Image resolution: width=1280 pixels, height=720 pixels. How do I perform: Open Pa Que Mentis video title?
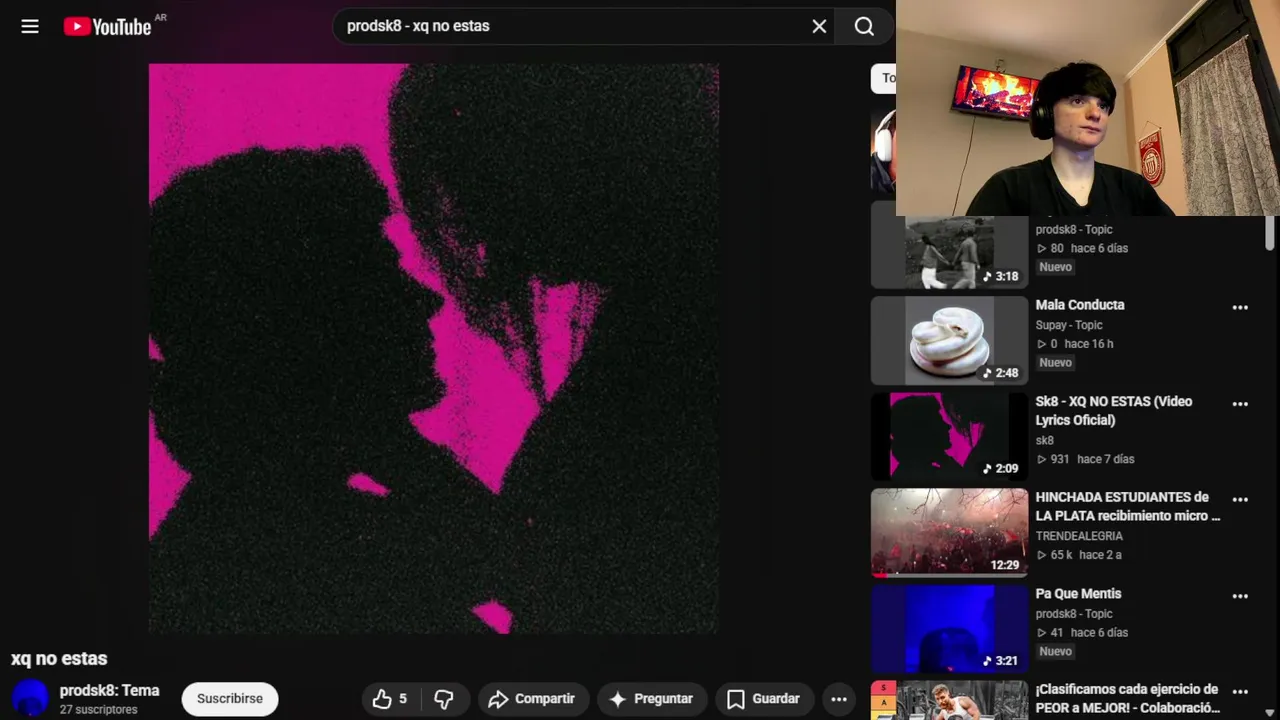pyautogui.click(x=1078, y=594)
